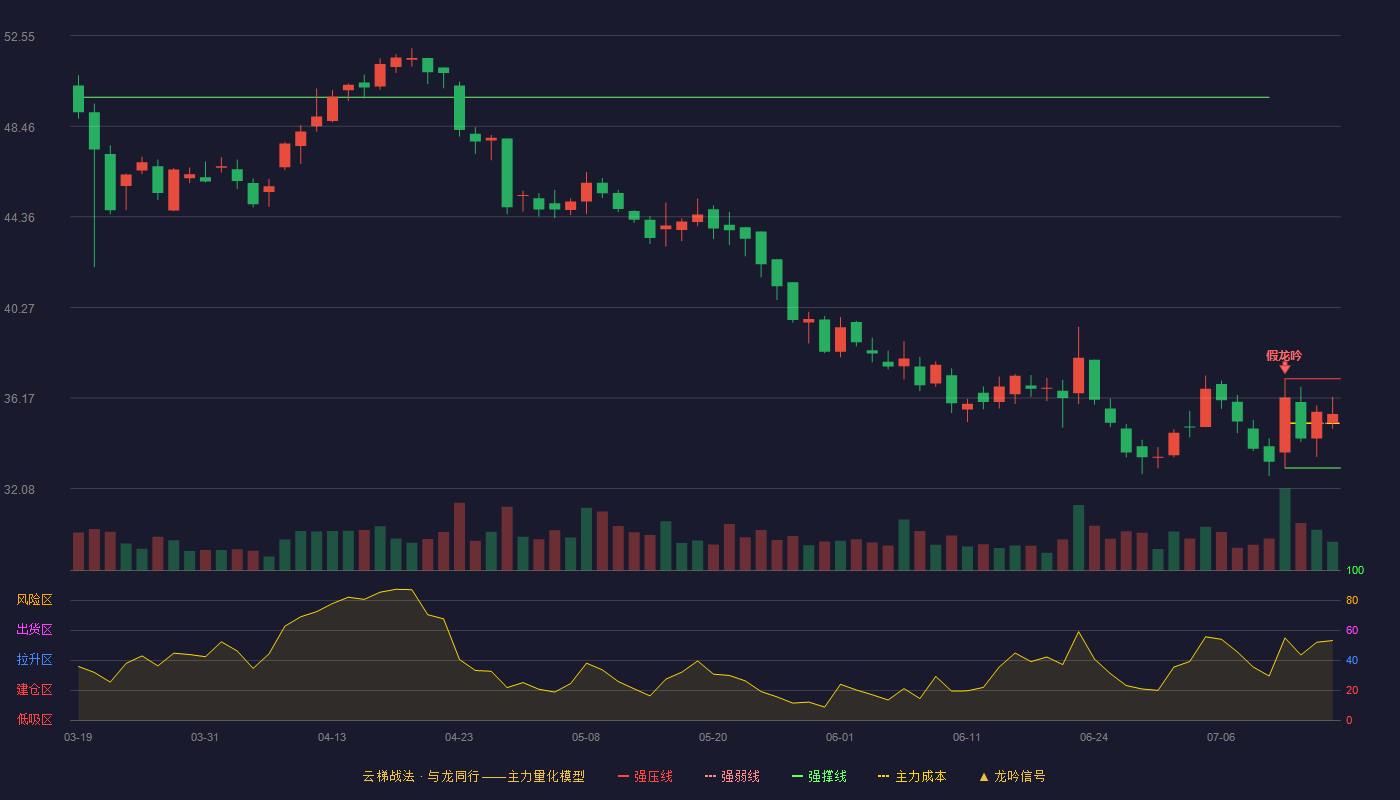Click the red 强压线 legend line symbol

pyautogui.click(x=623, y=776)
